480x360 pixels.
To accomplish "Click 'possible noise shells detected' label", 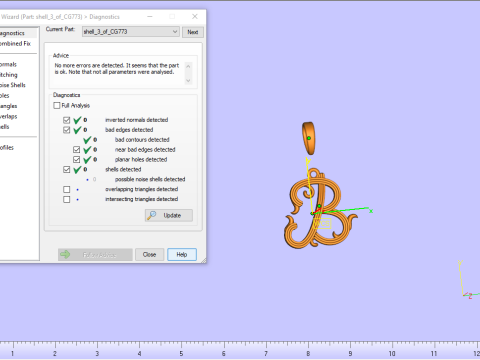I will tap(150, 179).
